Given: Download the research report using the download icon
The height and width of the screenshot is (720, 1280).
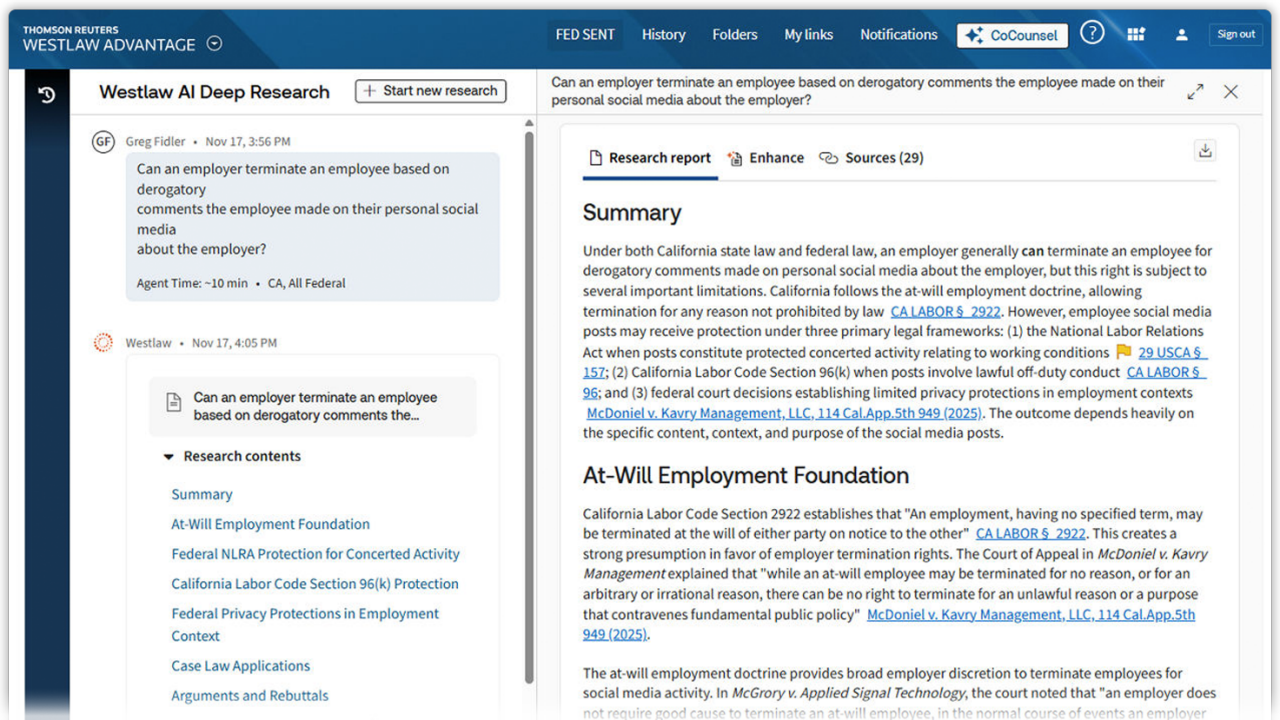Looking at the screenshot, I should coord(1205,150).
